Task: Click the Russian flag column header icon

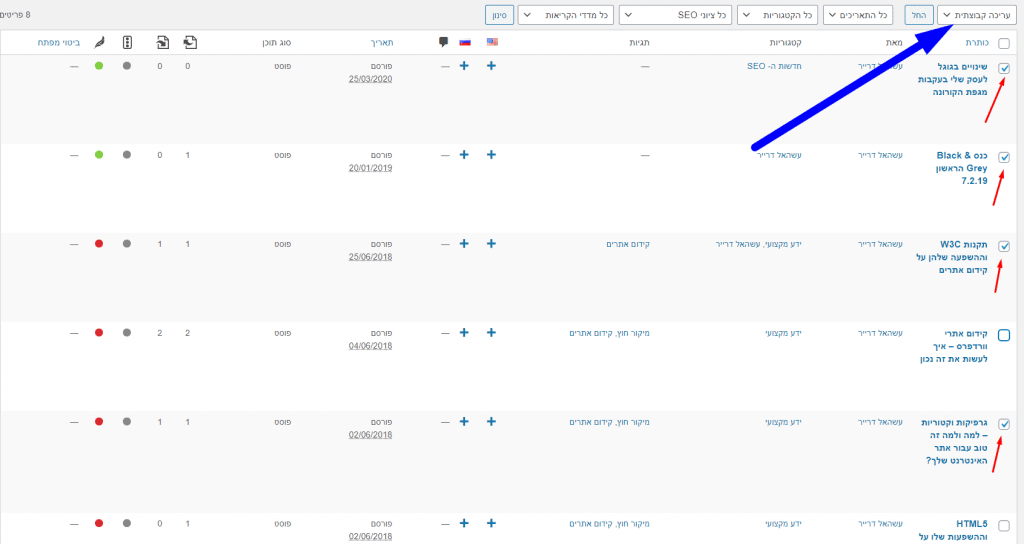Action: 465,42
